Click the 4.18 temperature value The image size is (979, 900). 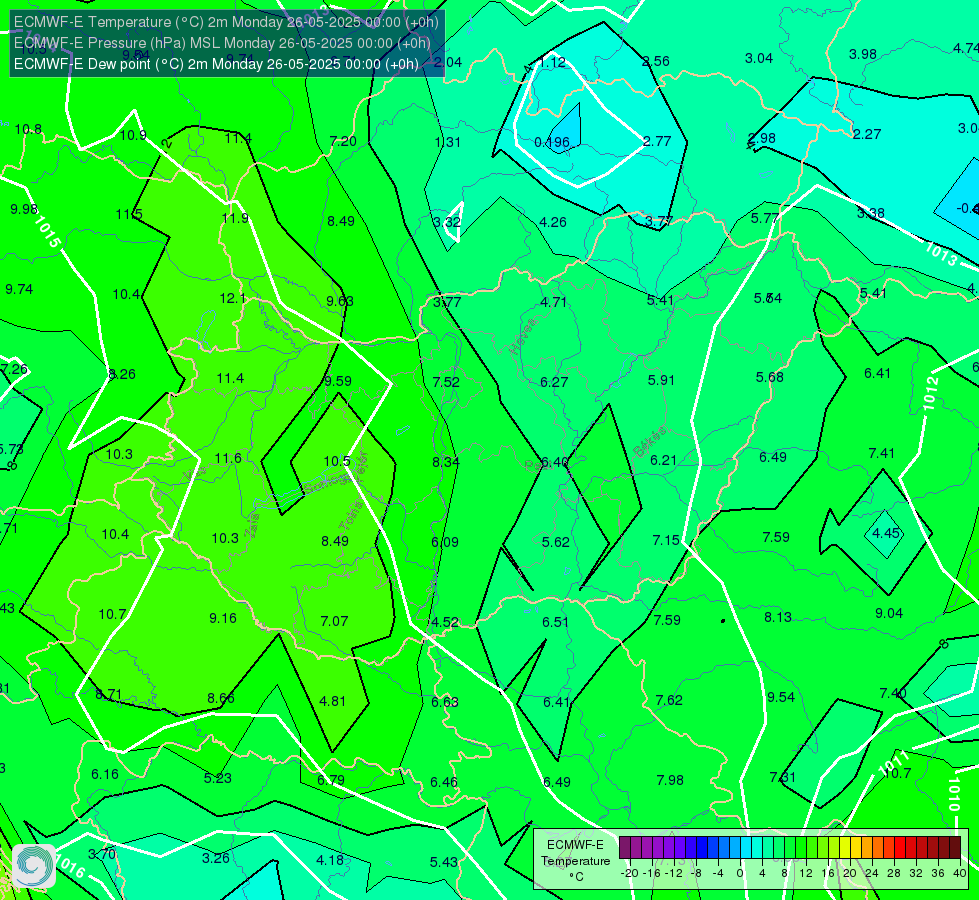pos(330,861)
